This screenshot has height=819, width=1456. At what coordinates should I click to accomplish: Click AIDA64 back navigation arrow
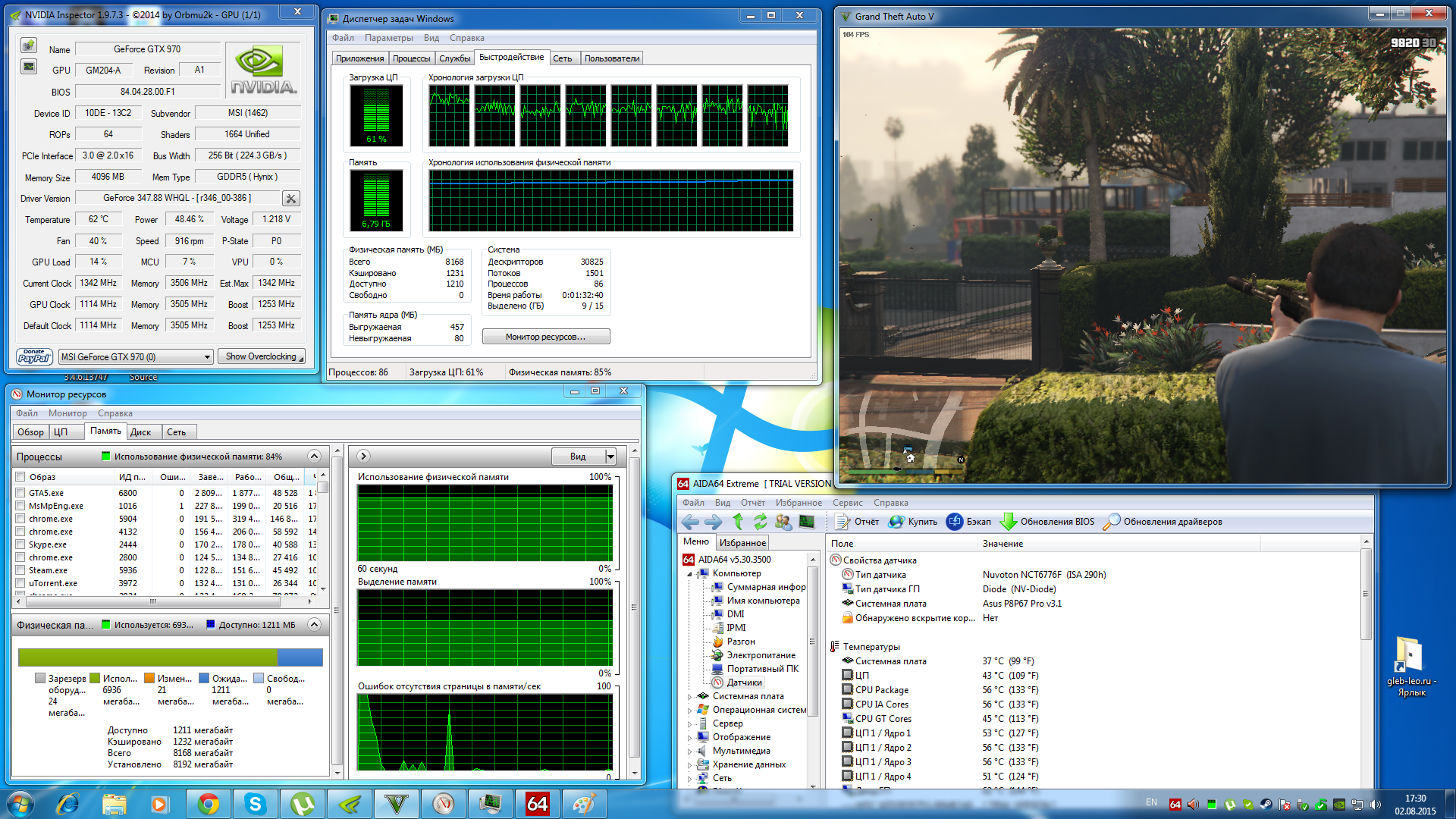click(690, 522)
